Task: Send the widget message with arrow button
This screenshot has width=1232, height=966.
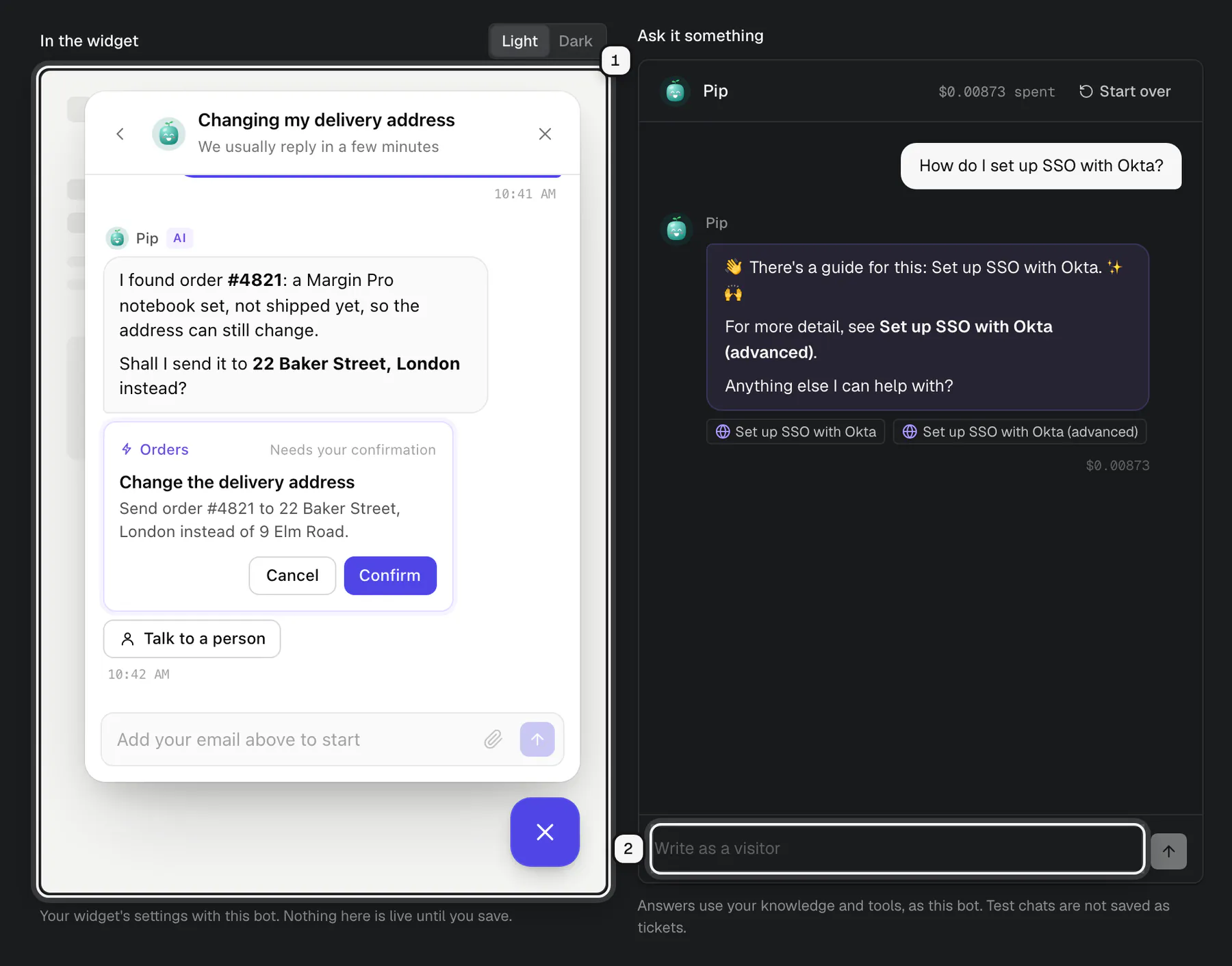Action: coord(537,740)
